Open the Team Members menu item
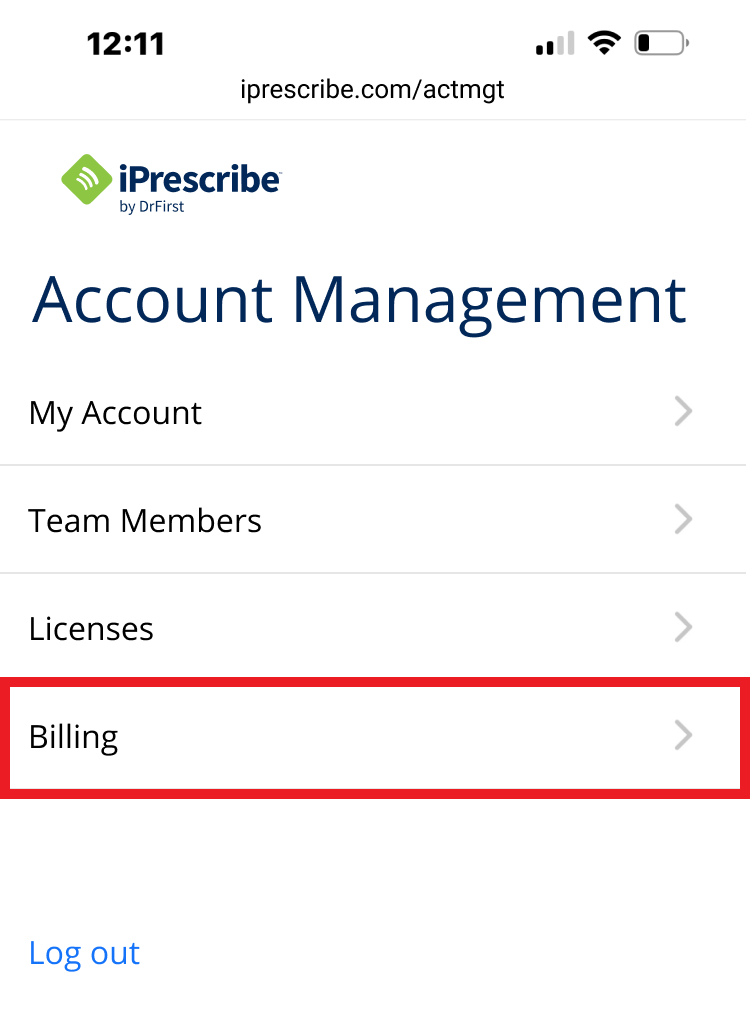The height and width of the screenshot is (1029, 750). pos(145,521)
